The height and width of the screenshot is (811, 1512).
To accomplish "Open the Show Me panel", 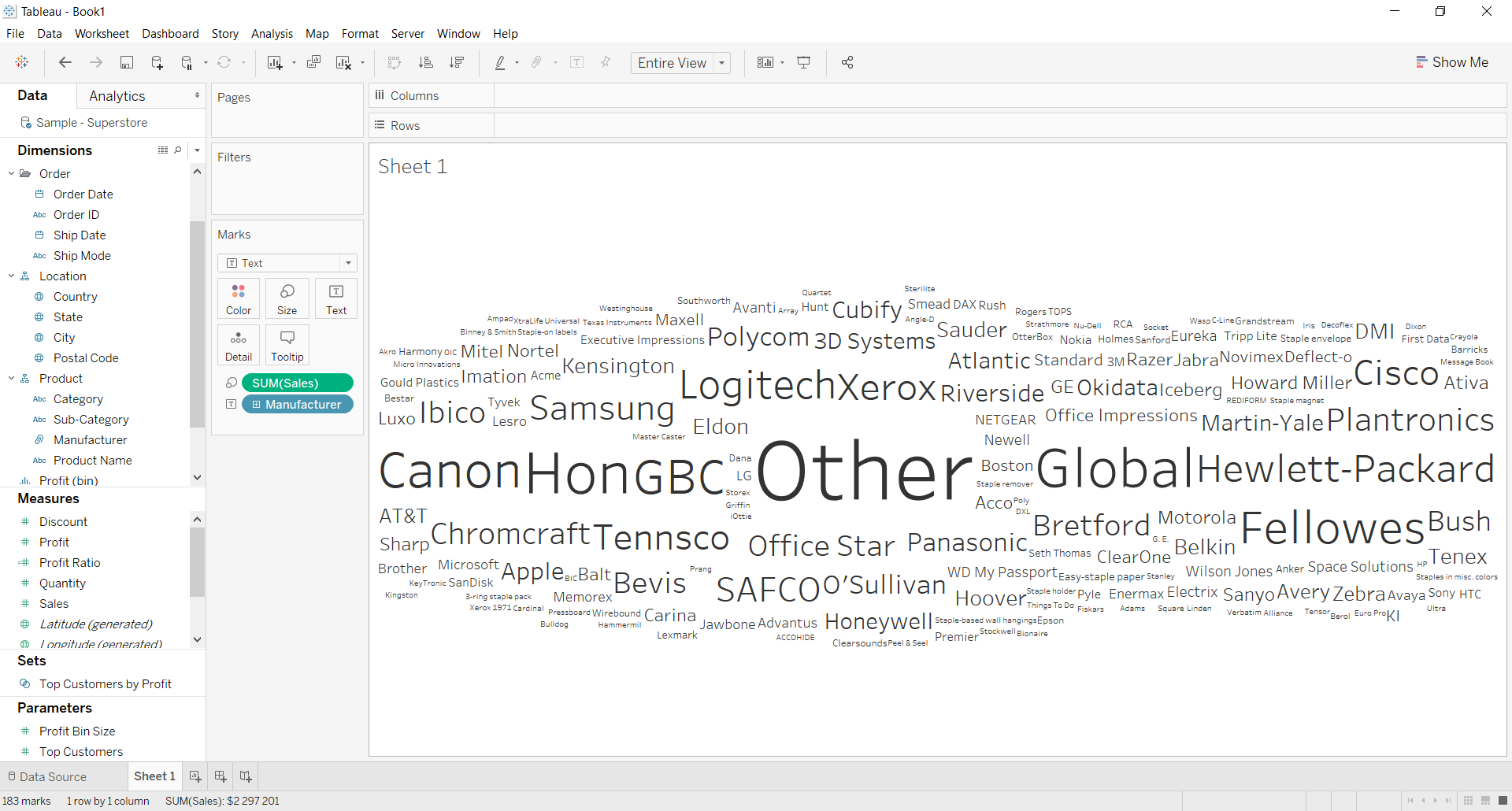I will tap(1452, 62).
